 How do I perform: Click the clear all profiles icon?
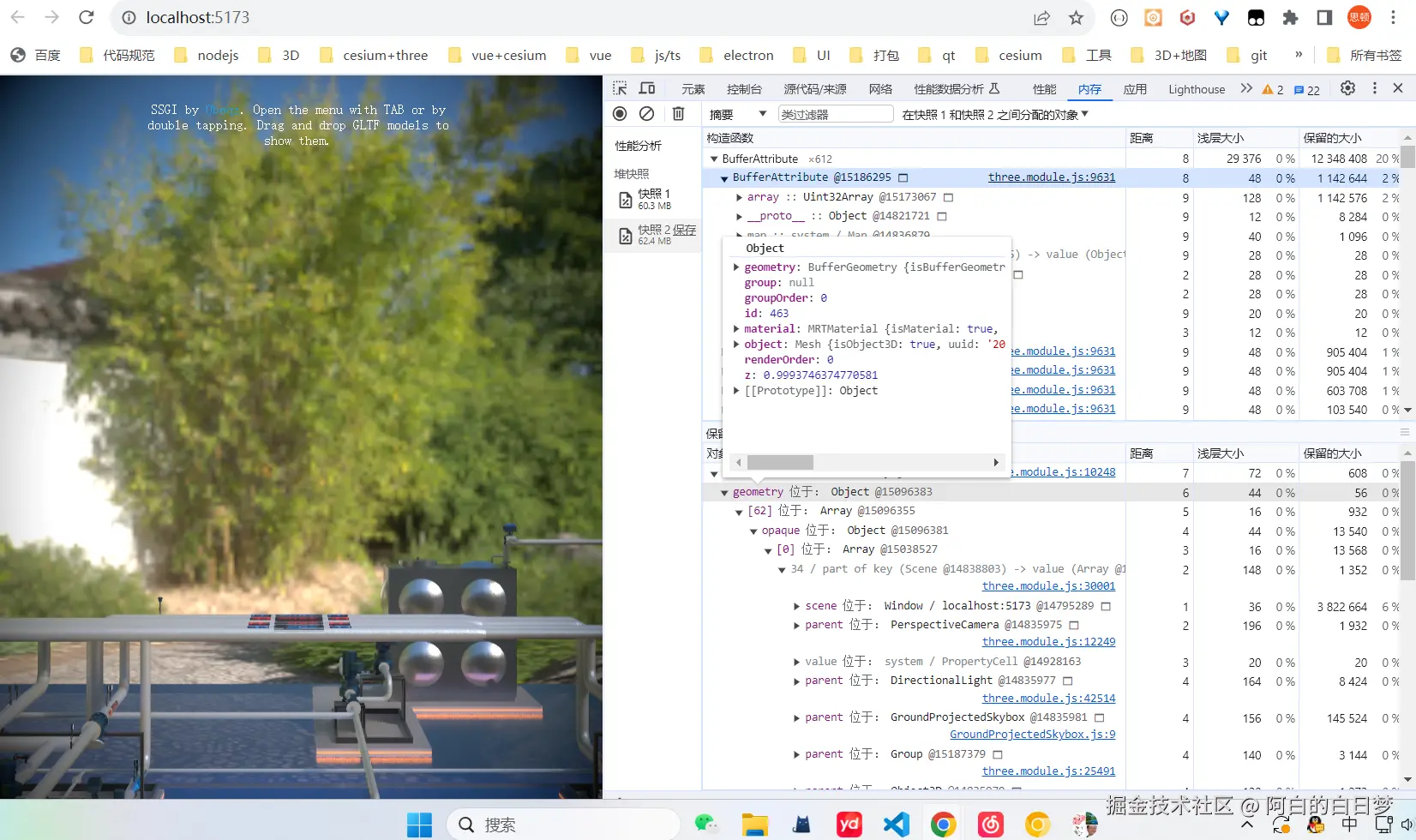point(647,114)
